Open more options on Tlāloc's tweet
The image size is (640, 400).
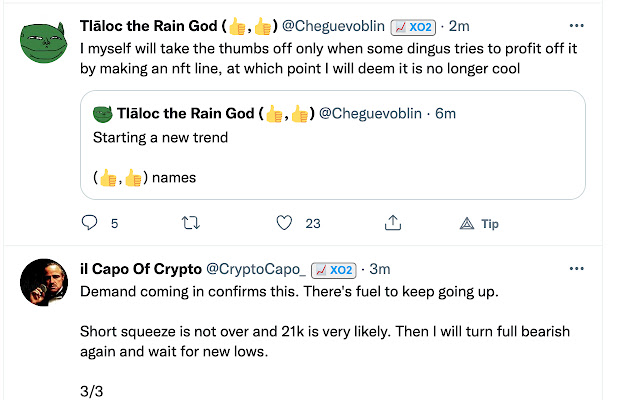pyautogui.click(x=576, y=26)
